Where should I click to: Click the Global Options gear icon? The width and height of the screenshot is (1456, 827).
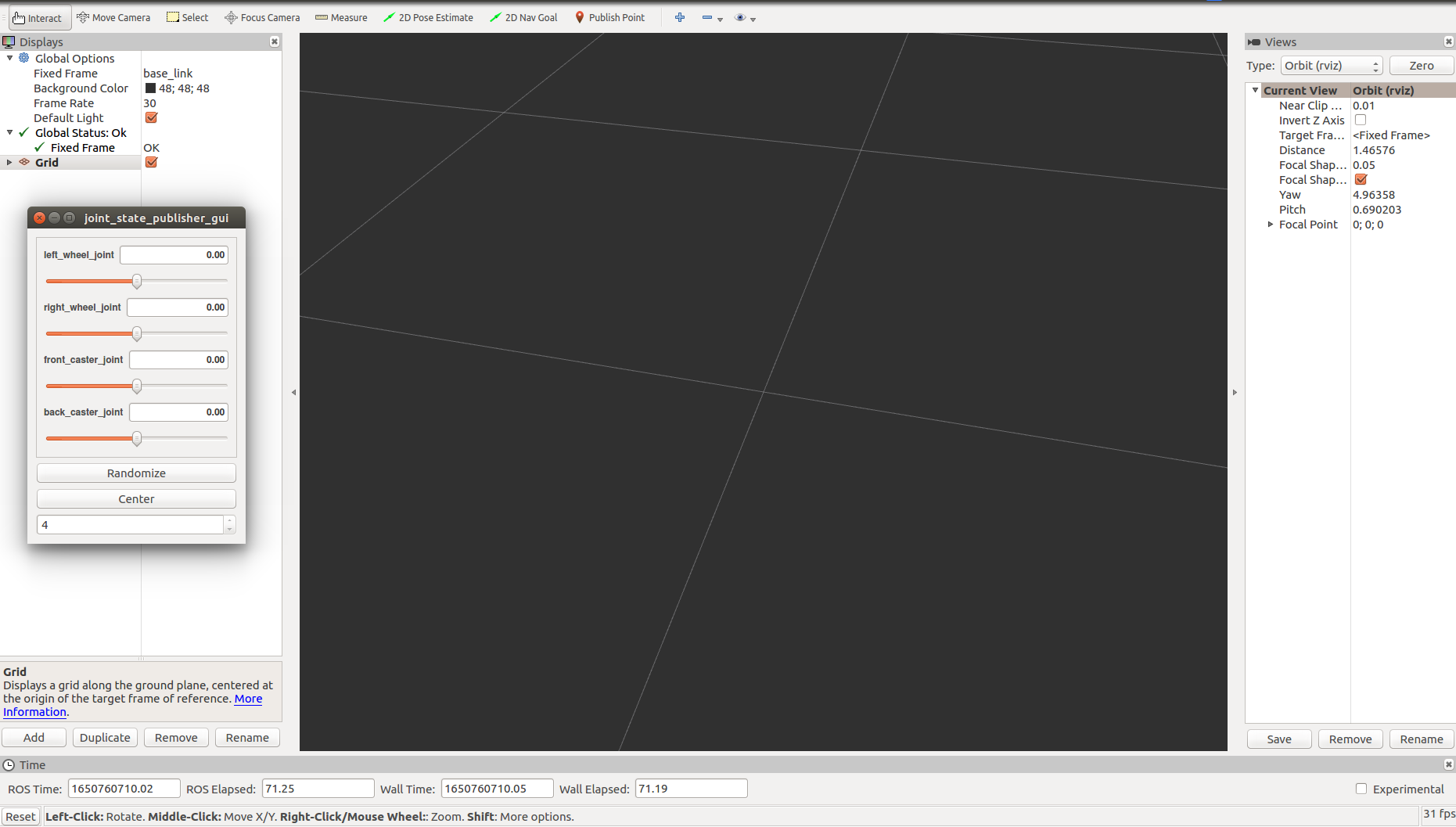24,58
